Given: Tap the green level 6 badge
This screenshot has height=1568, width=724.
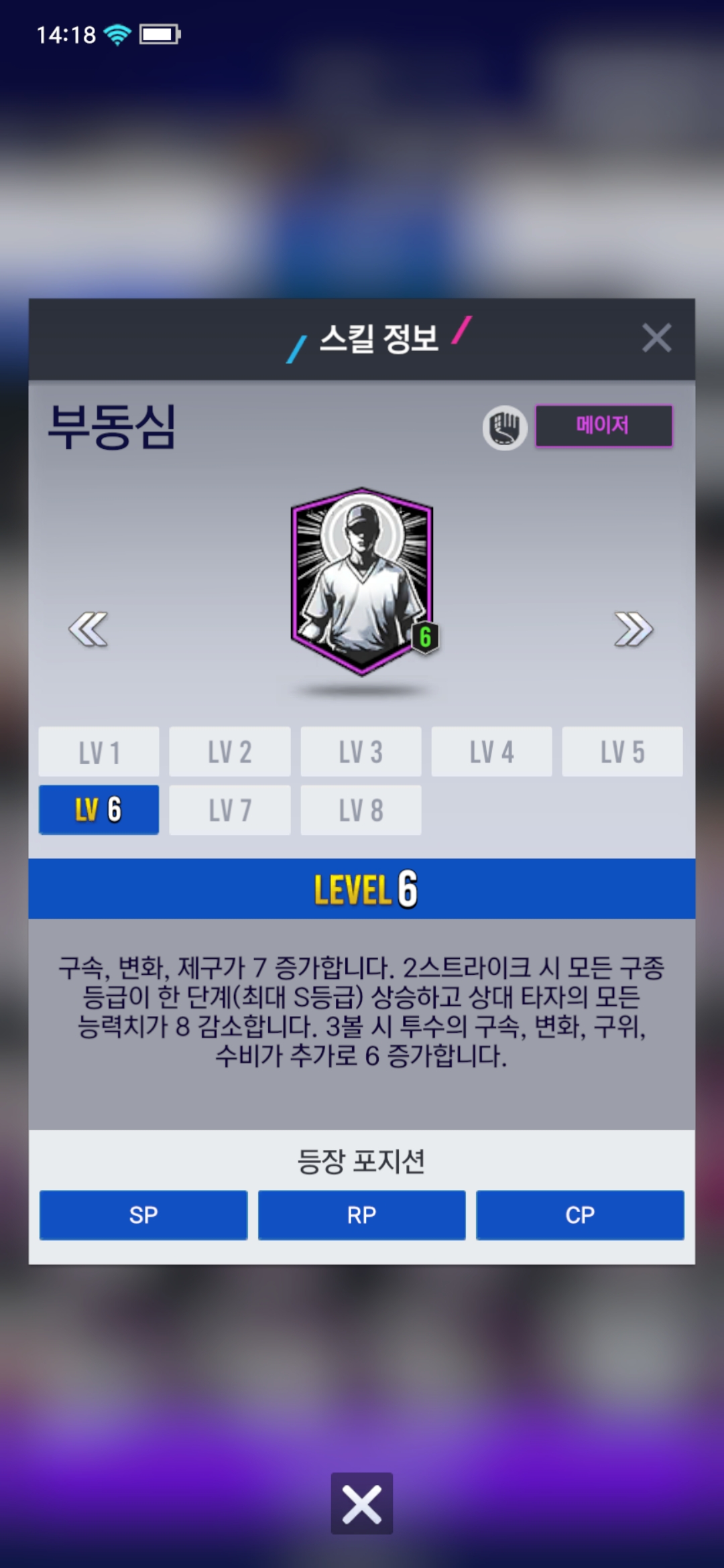Looking at the screenshot, I should click(425, 637).
